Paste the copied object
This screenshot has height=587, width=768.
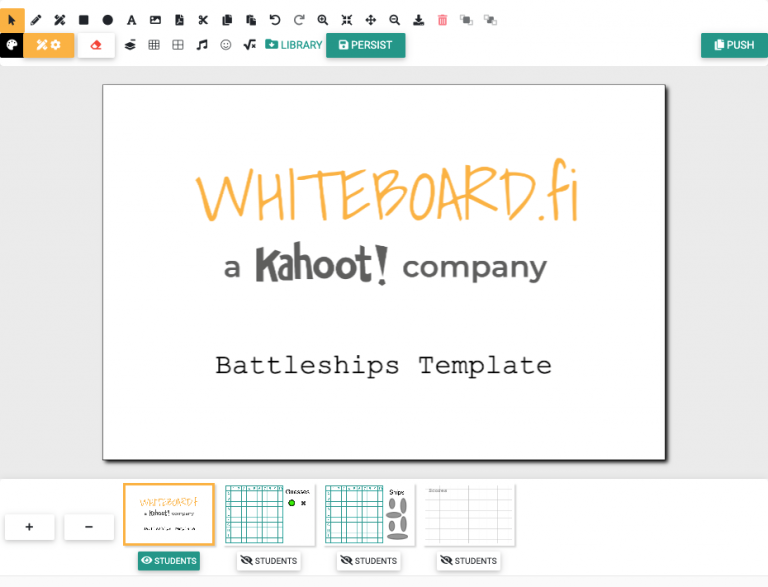pos(251,20)
